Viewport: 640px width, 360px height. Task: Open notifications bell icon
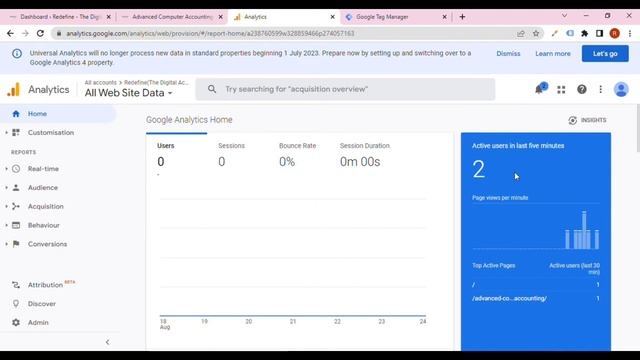click(x=540, y=89)
